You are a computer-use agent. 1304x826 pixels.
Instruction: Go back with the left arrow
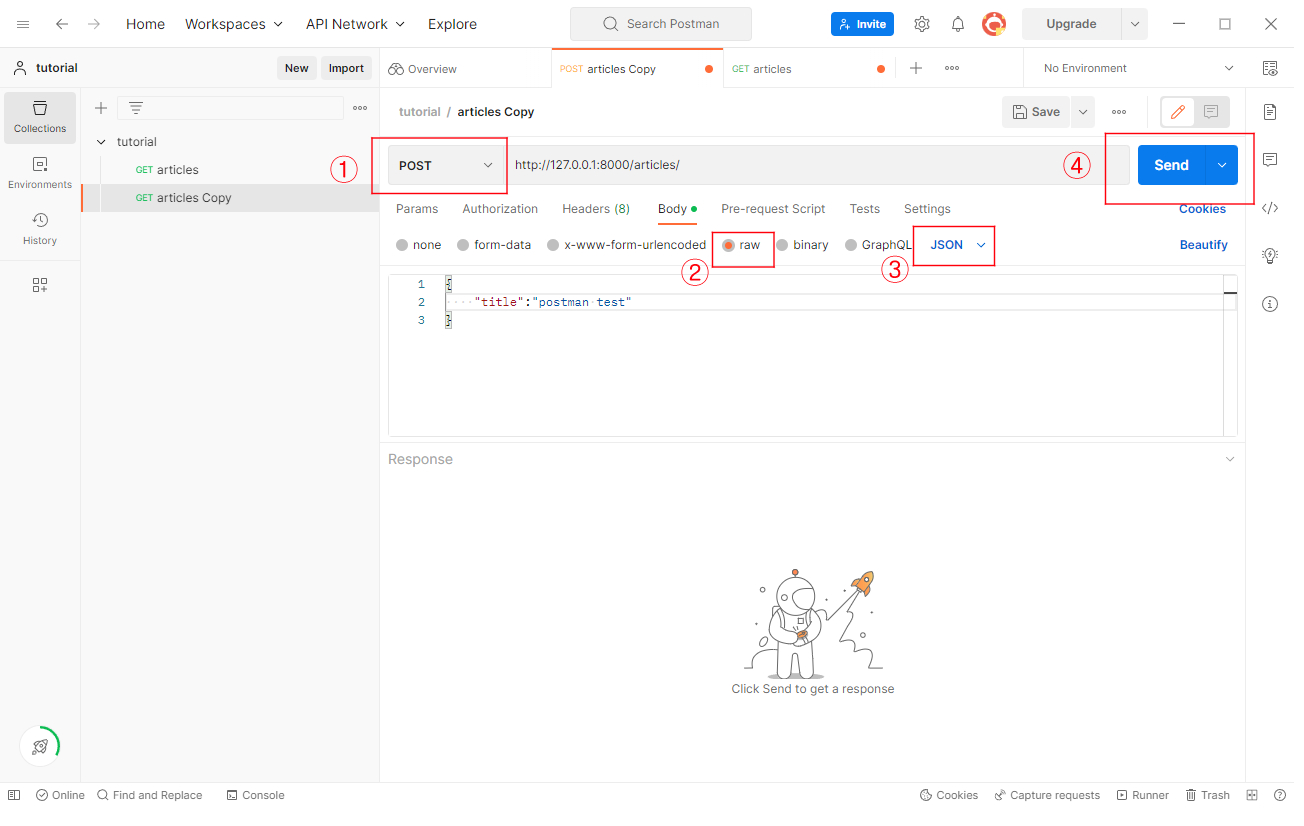tap(62, 24)
